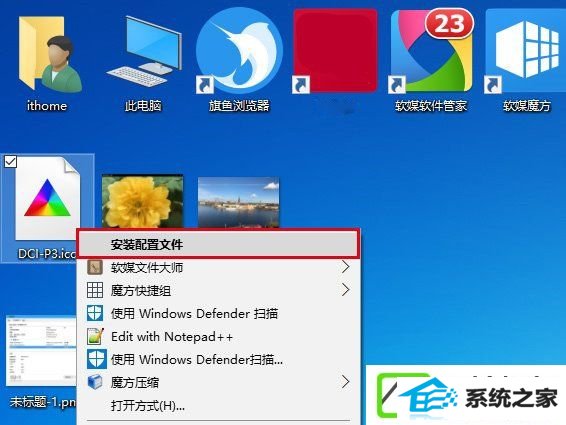Image resolution: width=566 pixels, height=425 pixels.
Task: Click the Notepad++ icon in the context menu
Action: (95, 337)
